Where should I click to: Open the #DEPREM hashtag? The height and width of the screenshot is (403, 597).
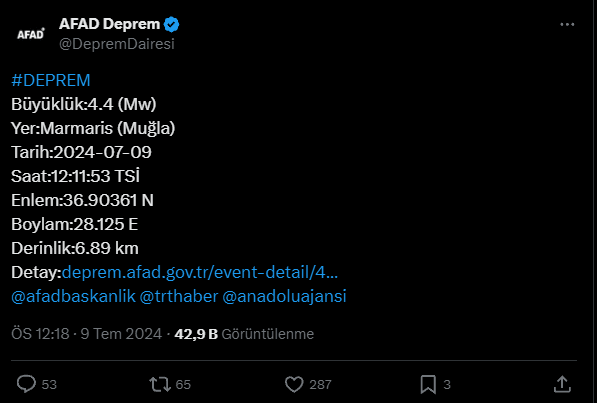51,80
